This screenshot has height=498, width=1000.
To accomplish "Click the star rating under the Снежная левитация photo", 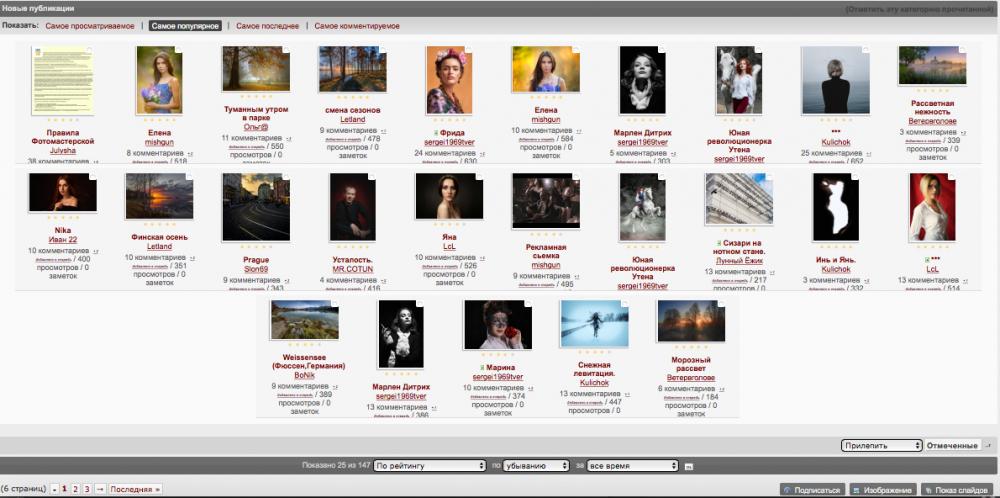I will tap(594, 352).
